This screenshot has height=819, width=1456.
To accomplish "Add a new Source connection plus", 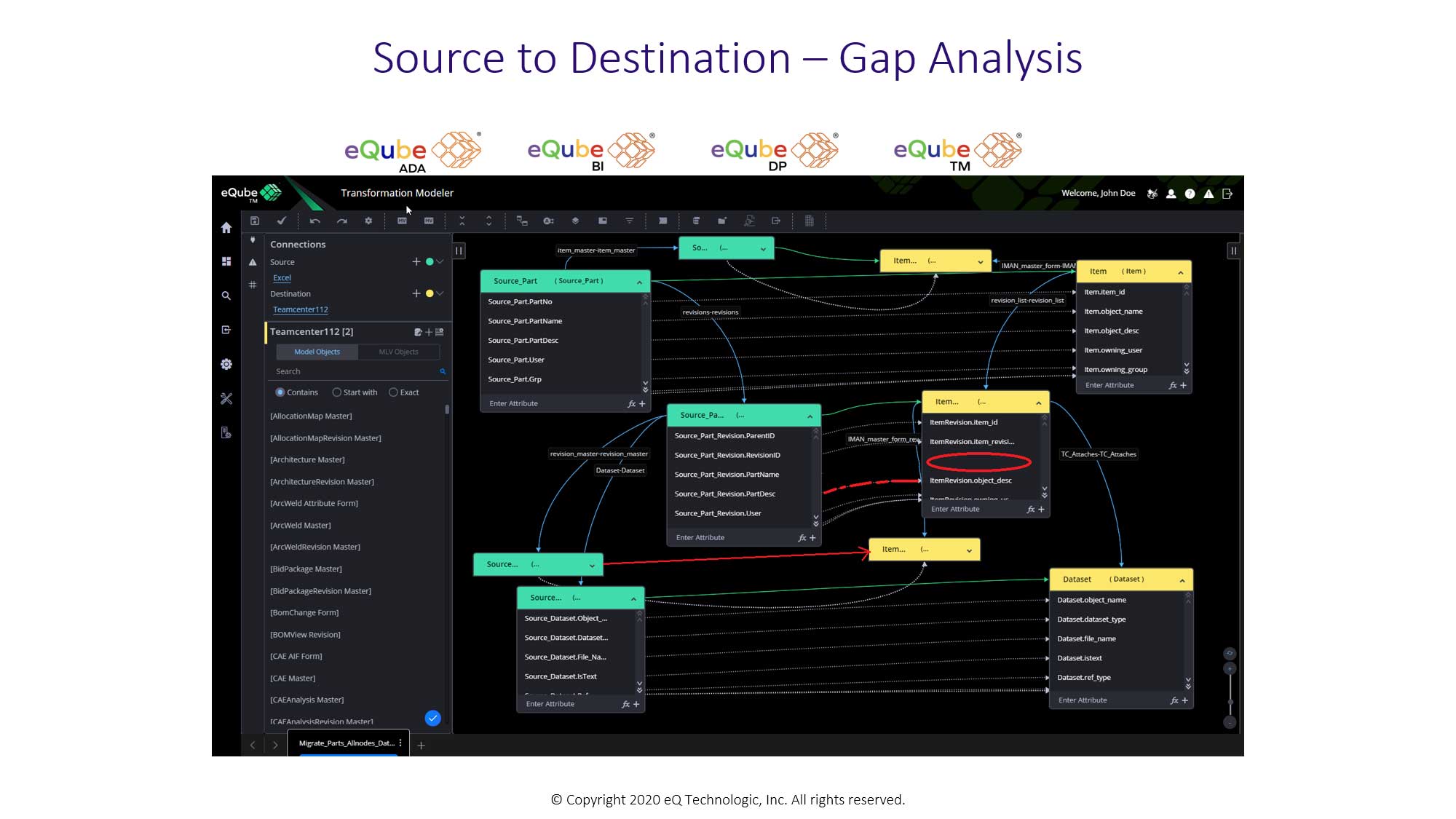I will point(416,261).
